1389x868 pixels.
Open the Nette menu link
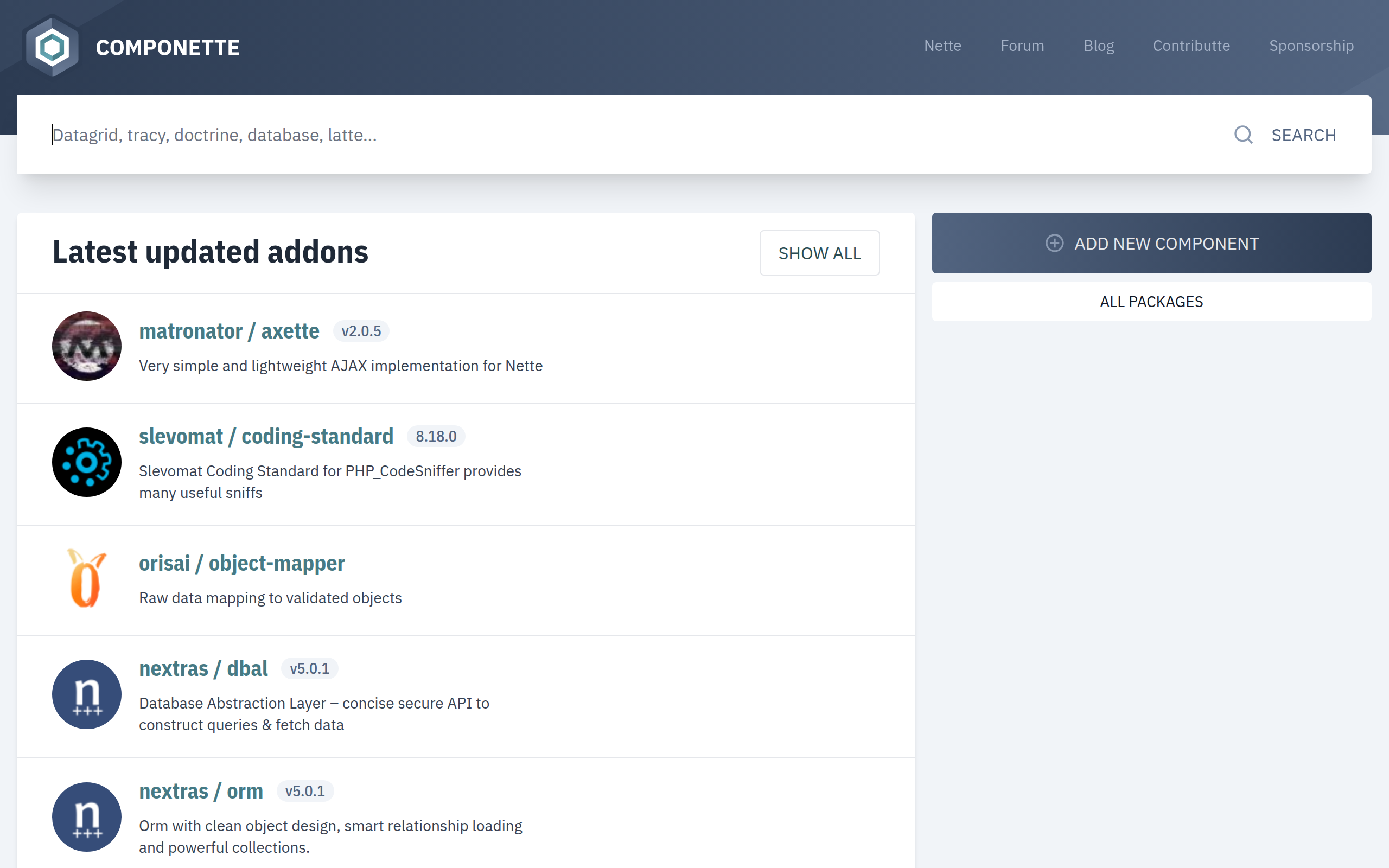click(942, 46)
